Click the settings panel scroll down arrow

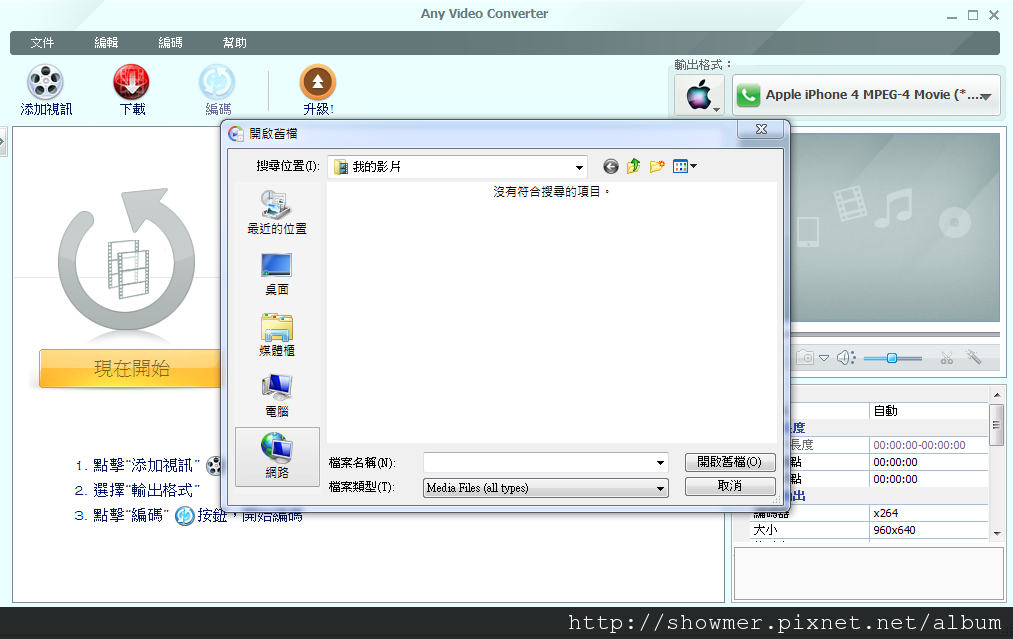tap(997, 534)
